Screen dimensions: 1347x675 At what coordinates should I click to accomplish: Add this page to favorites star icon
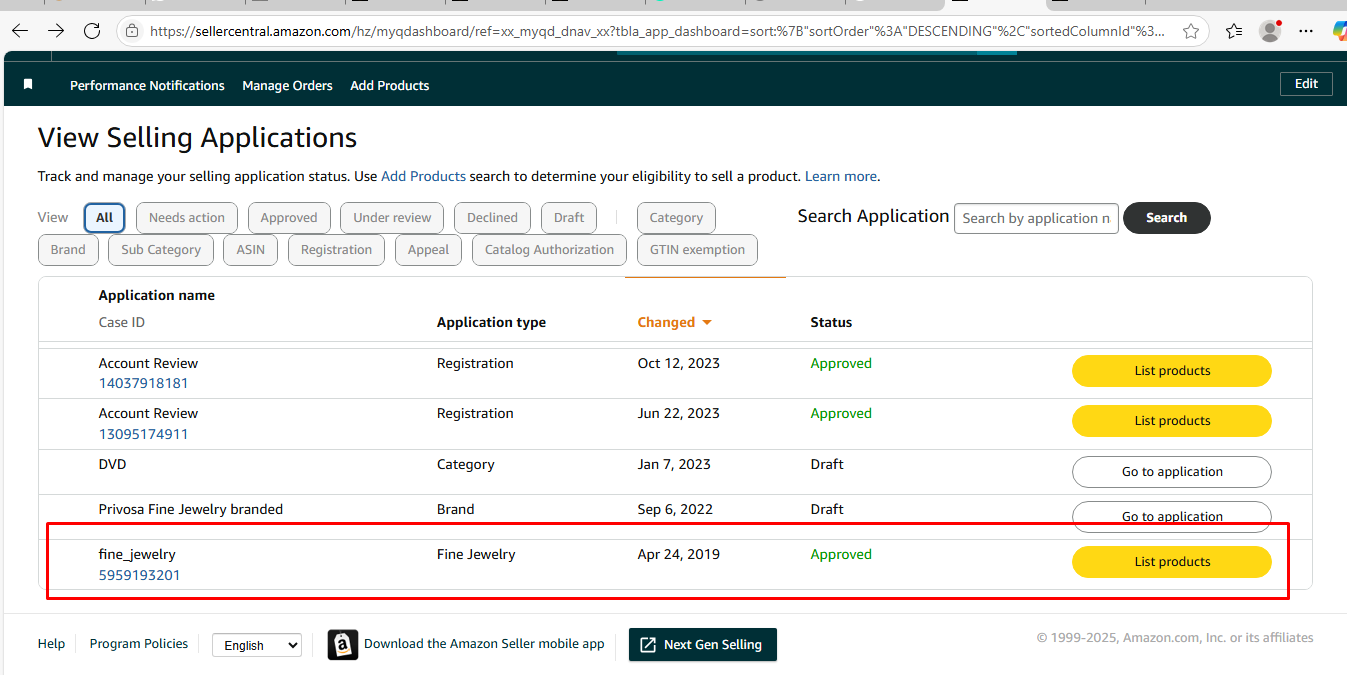tap(1190, 31)
